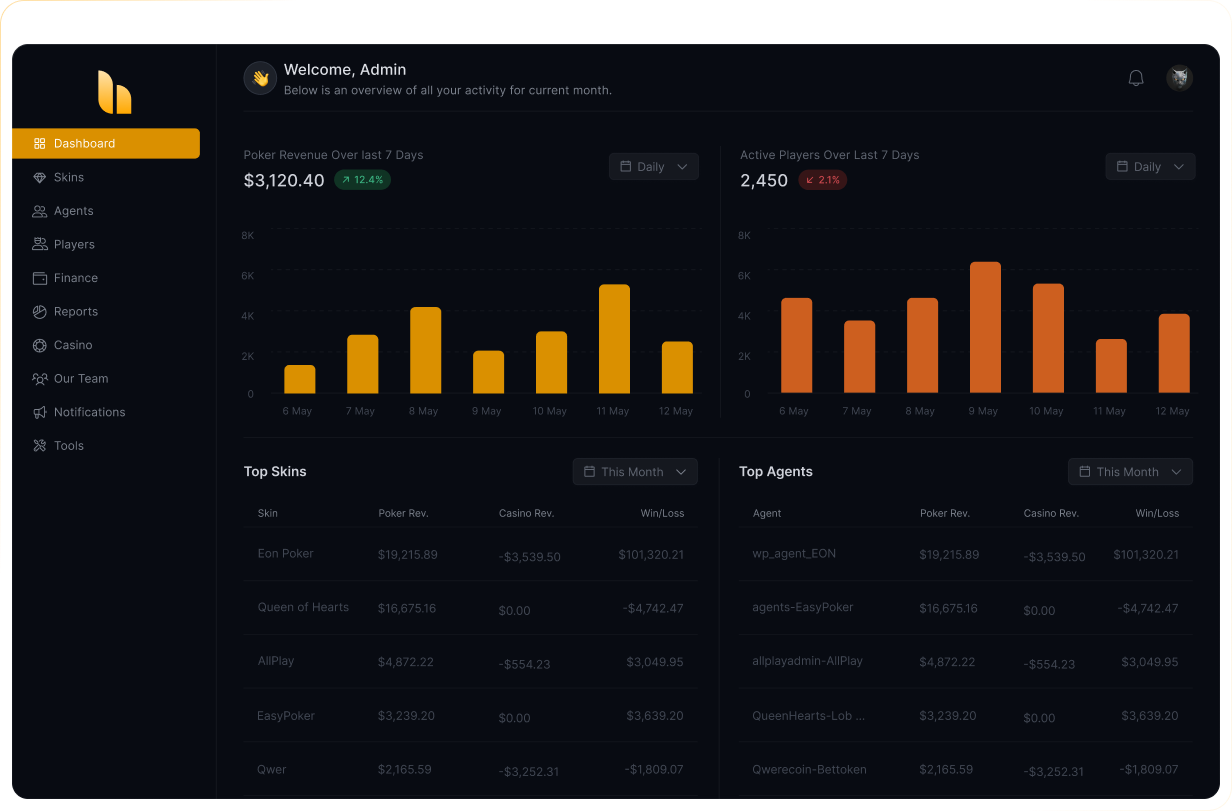Click the 9 May active players bar
The image size is (1232, 811).
(985, 327)
